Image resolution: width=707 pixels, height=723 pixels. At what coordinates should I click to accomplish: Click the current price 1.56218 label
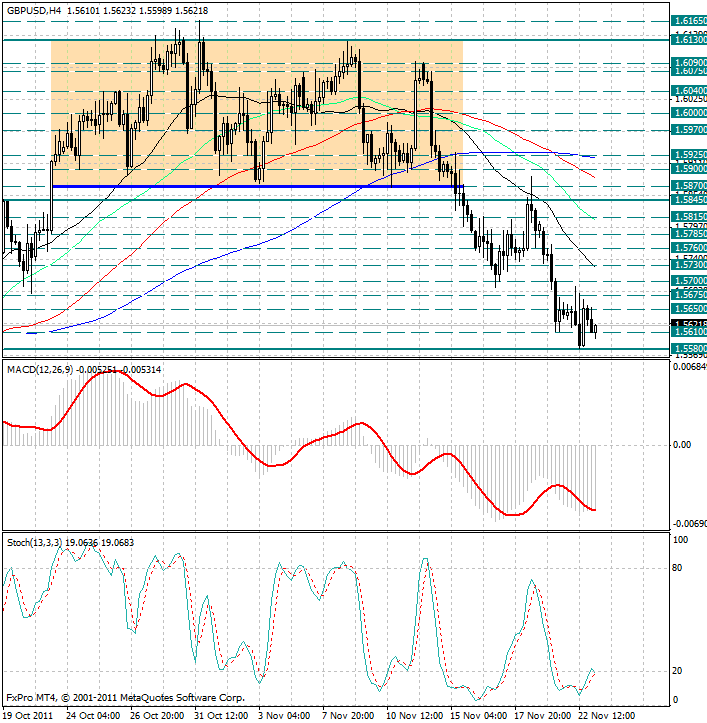(x=689, y=324)
